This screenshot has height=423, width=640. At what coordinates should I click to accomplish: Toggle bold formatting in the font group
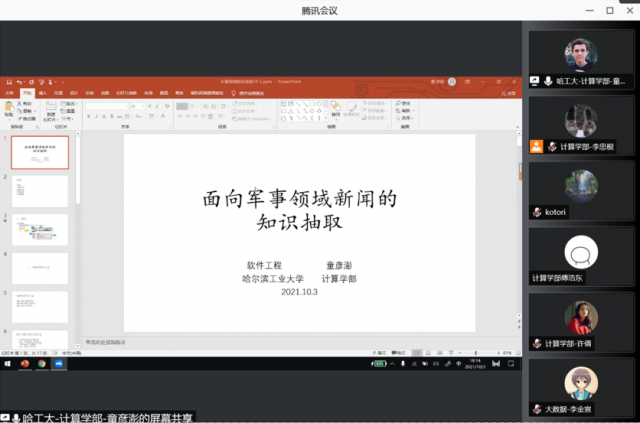click(88, 115)
